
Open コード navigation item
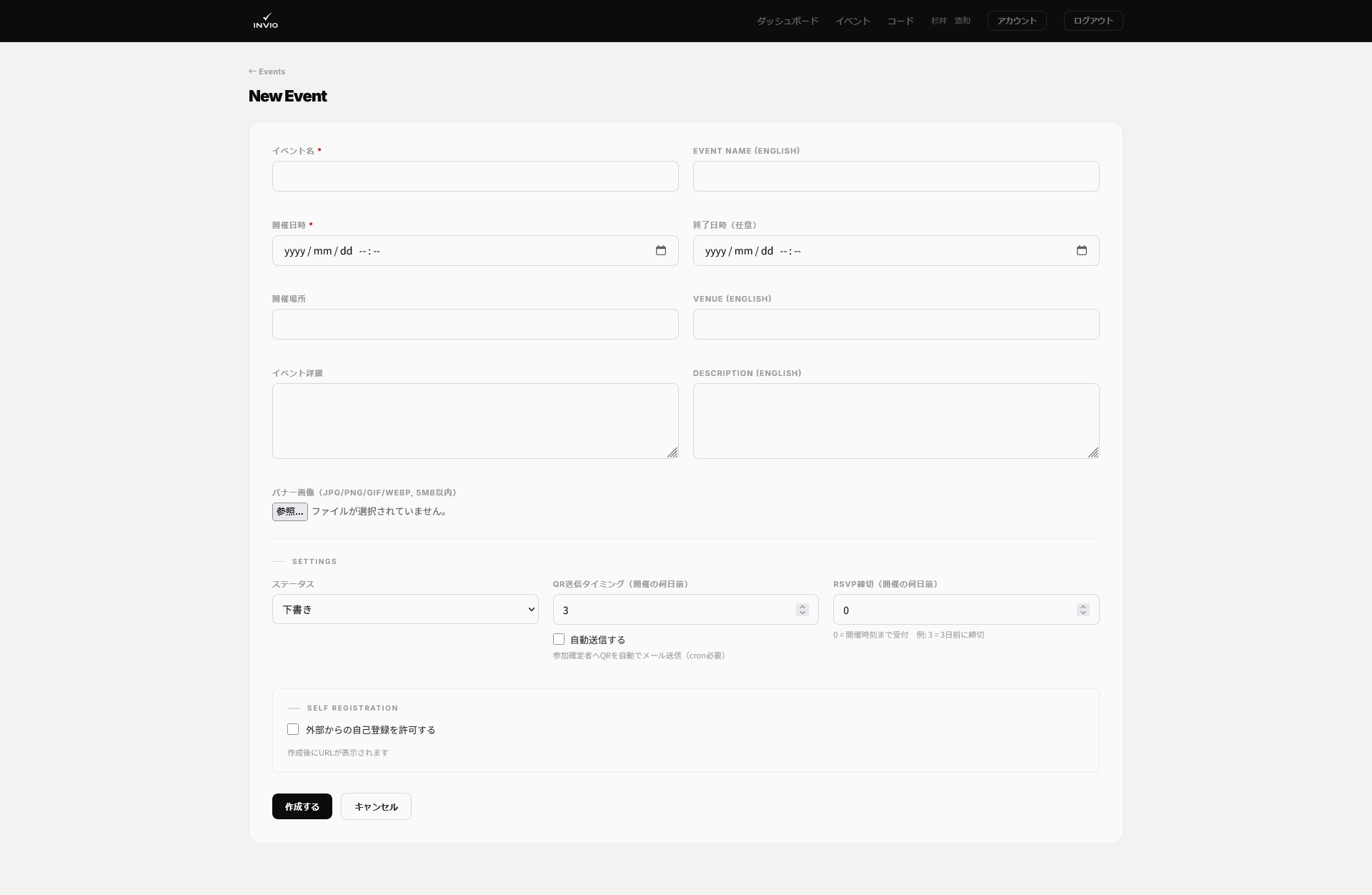point(900,21)
